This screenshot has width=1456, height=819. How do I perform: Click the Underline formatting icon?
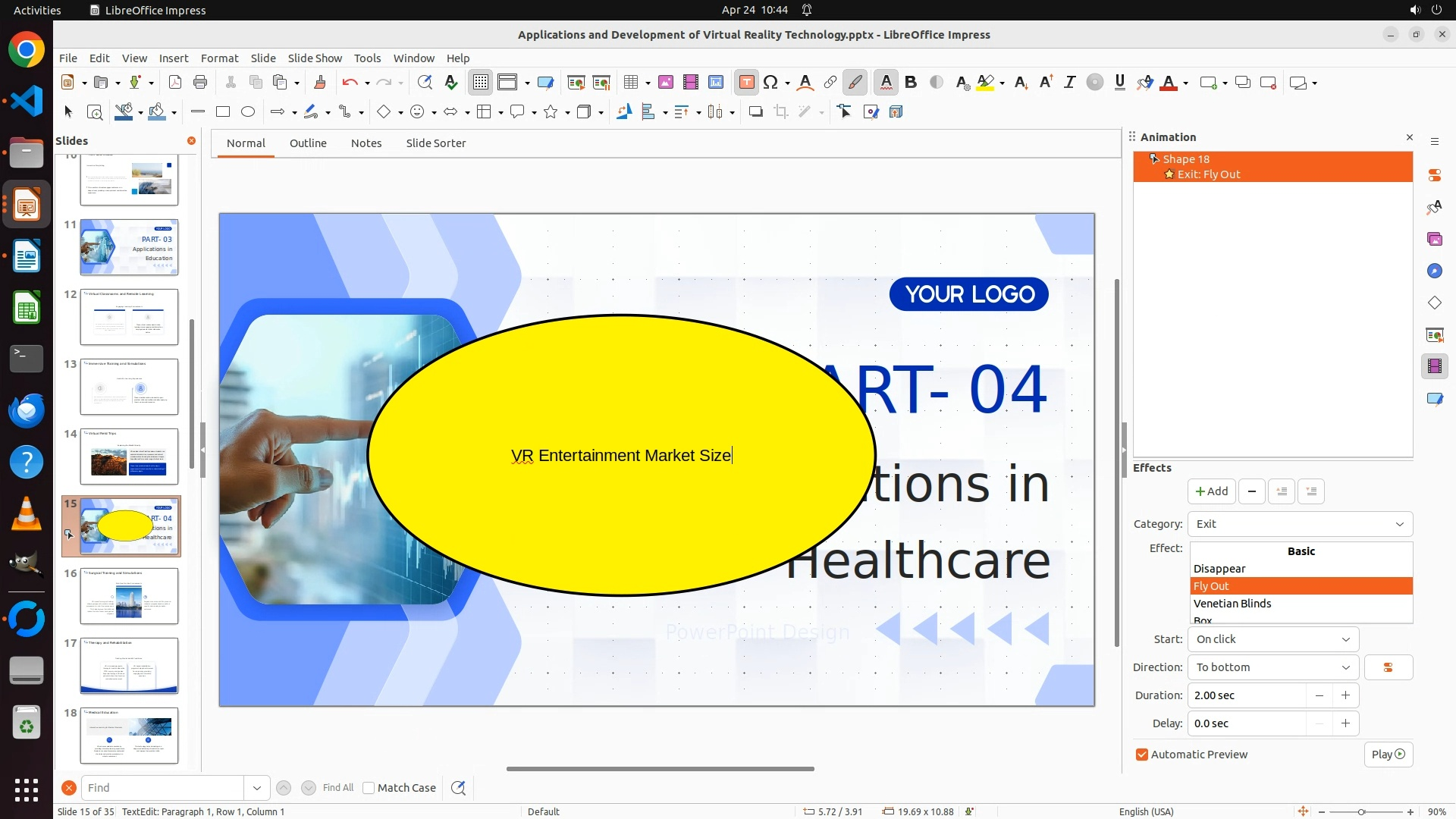[x=1119, y=83]
